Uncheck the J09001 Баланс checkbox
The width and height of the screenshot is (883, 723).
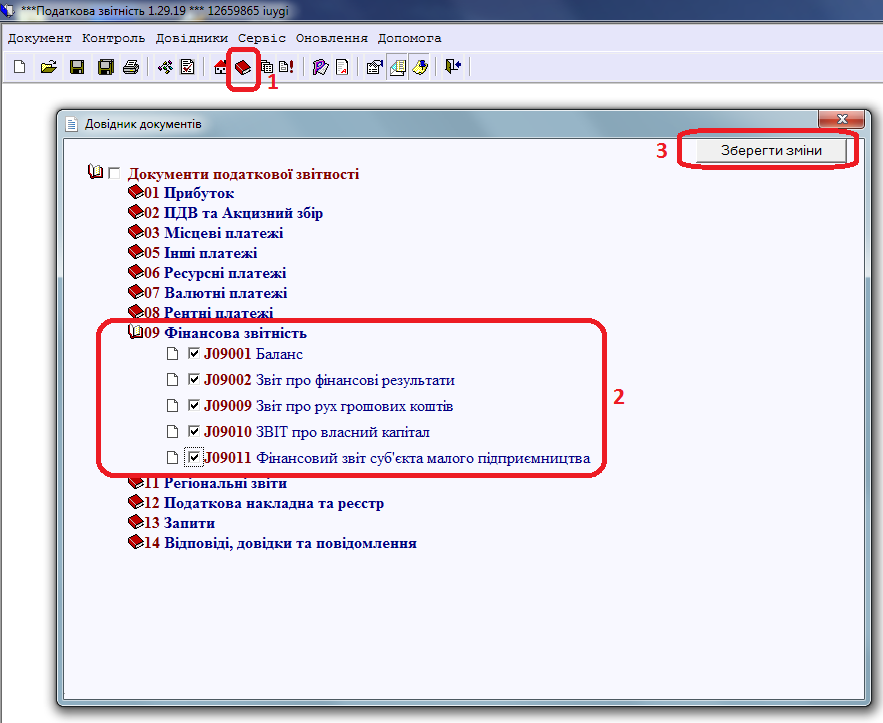(195, 354)
